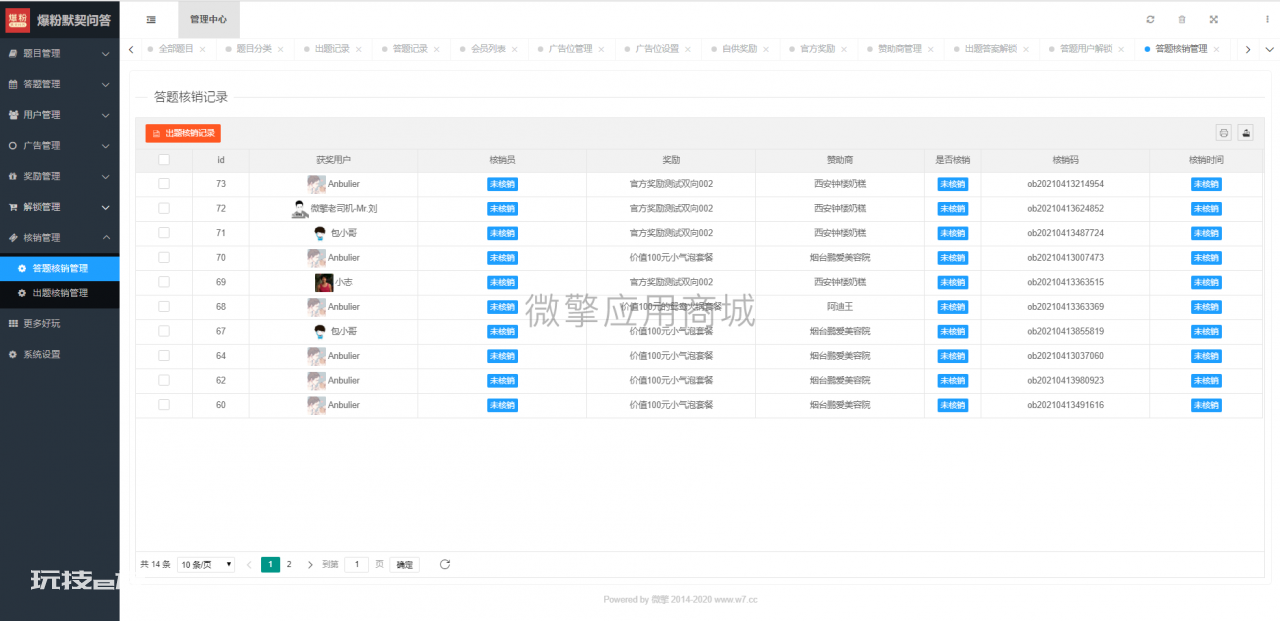This screenshot has height=621, width=1280.
Task: Open the 10 条/页 page size dropdown
Action: tap(206, 564)
